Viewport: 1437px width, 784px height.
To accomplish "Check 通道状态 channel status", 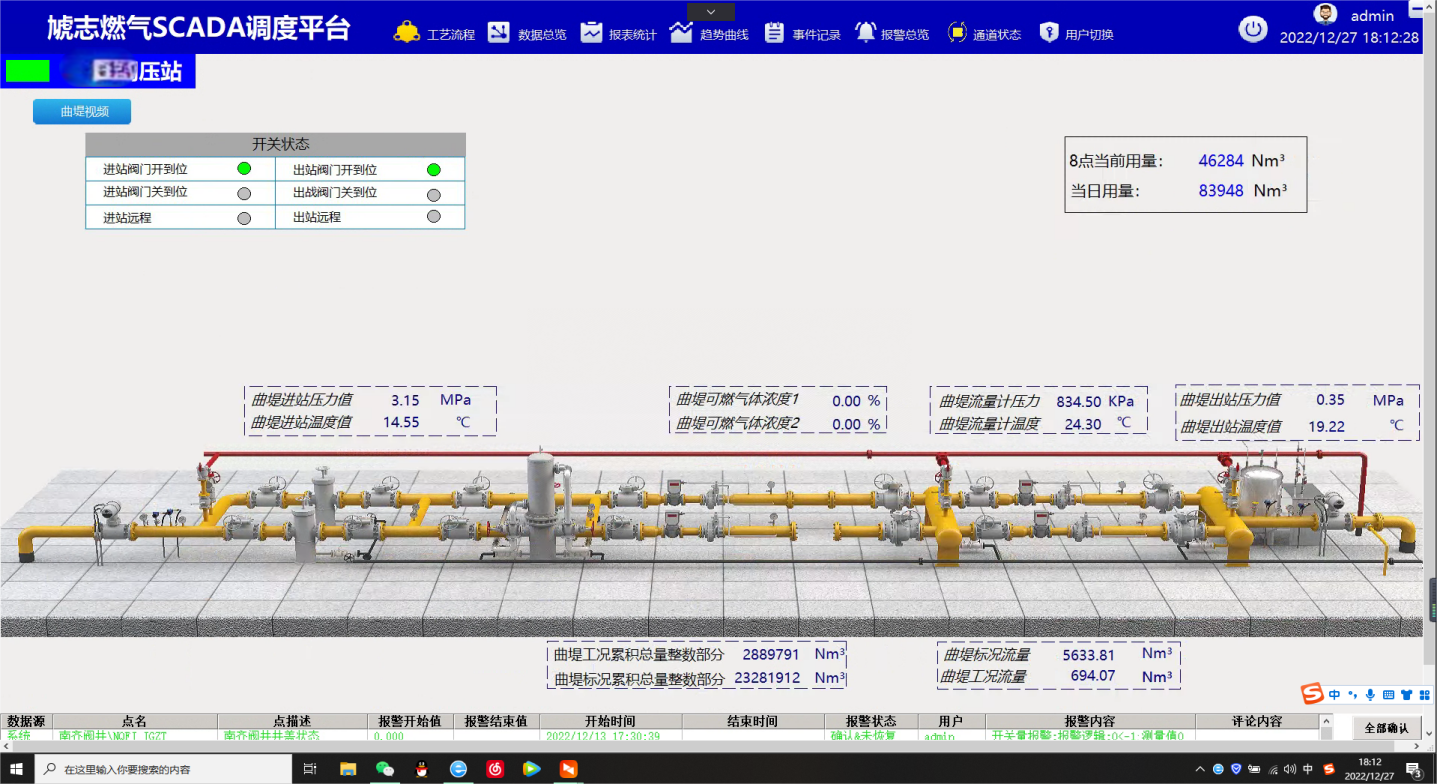I will pos(984,33).
